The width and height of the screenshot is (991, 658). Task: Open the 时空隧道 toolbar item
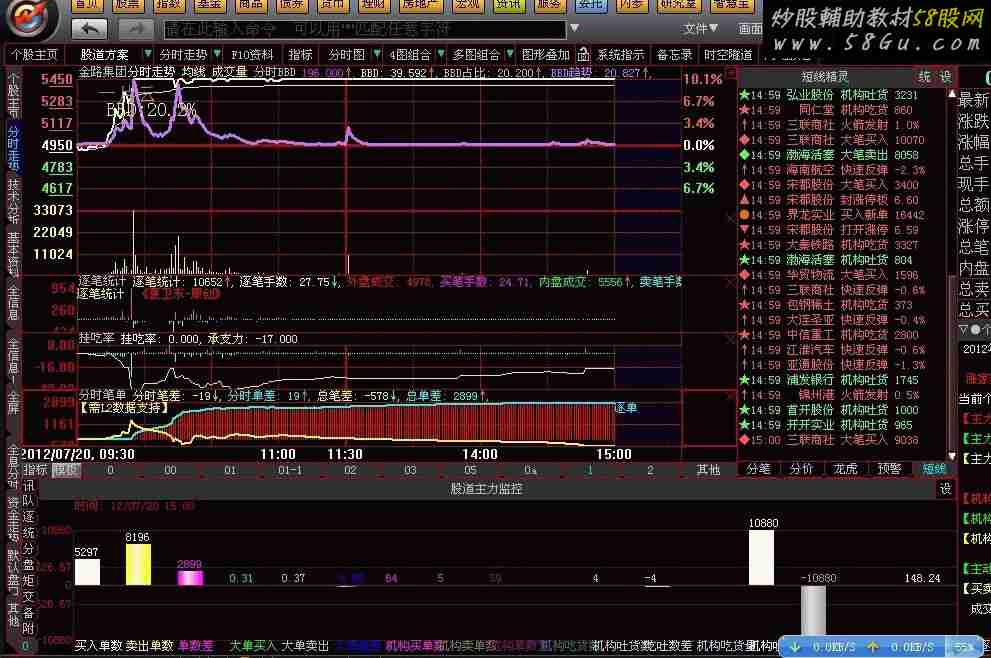click(x=728, y=55)
